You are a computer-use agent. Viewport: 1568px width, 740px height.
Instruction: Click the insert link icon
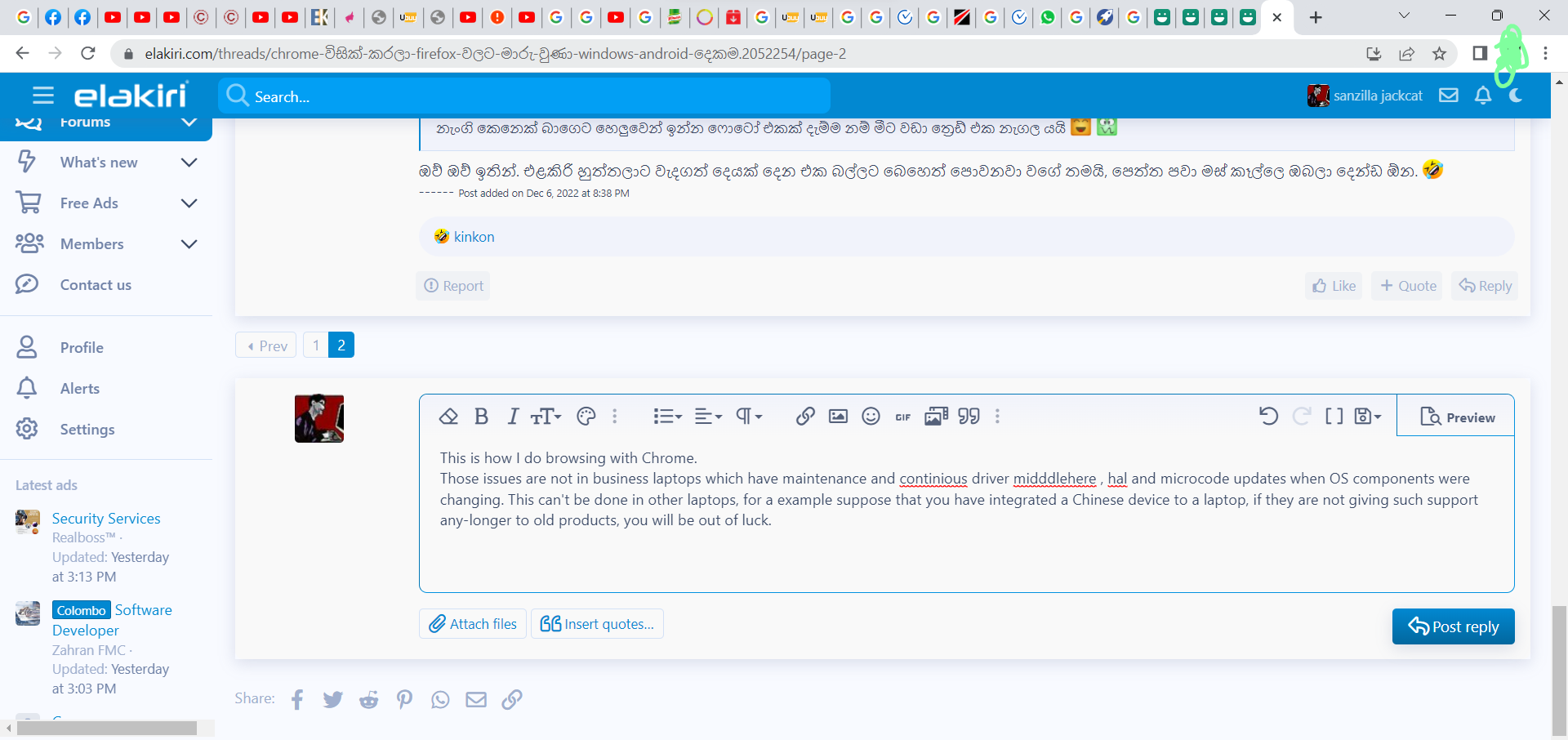pos(805,417)
